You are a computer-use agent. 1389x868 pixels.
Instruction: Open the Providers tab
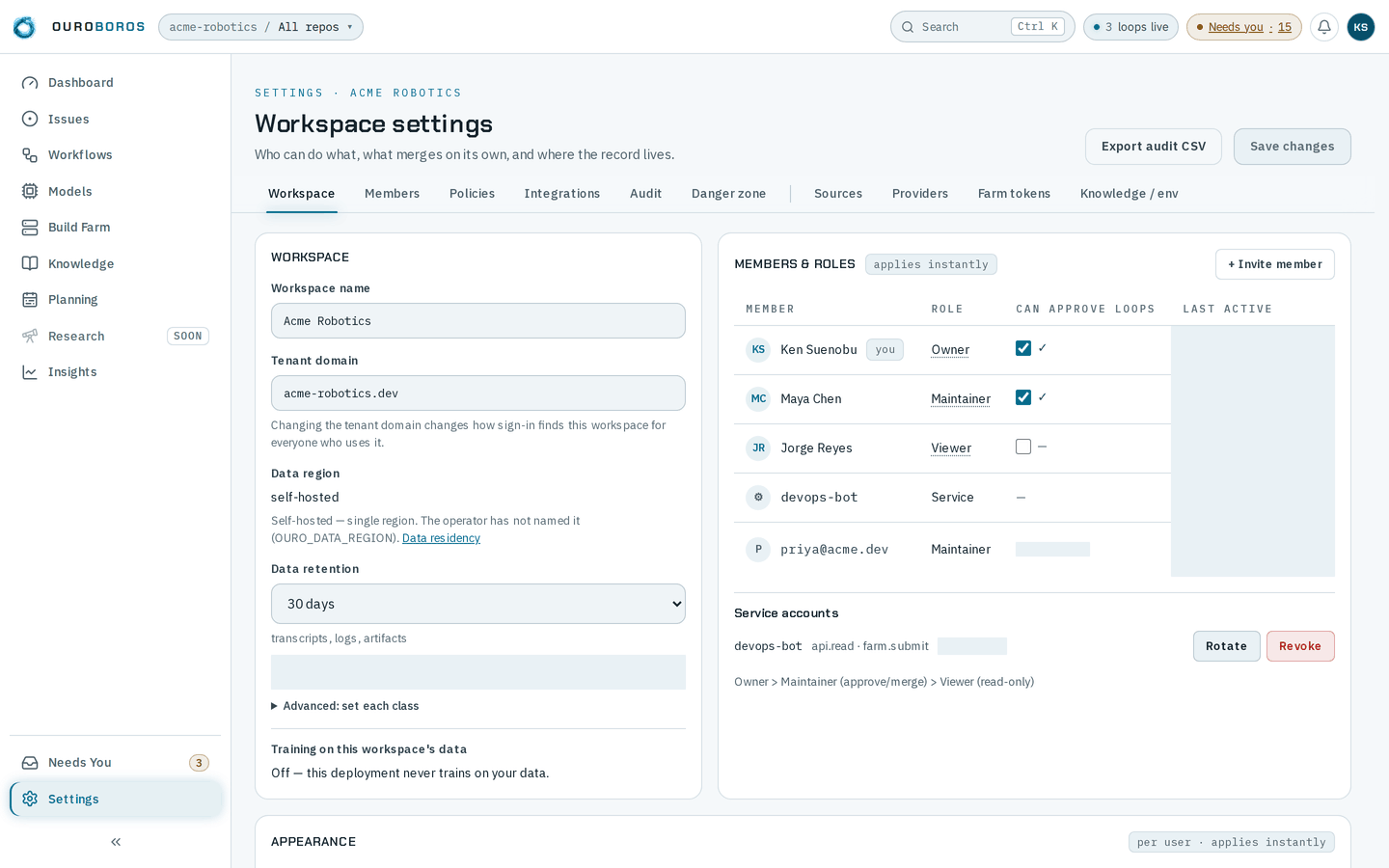click(x=920, y=194)
